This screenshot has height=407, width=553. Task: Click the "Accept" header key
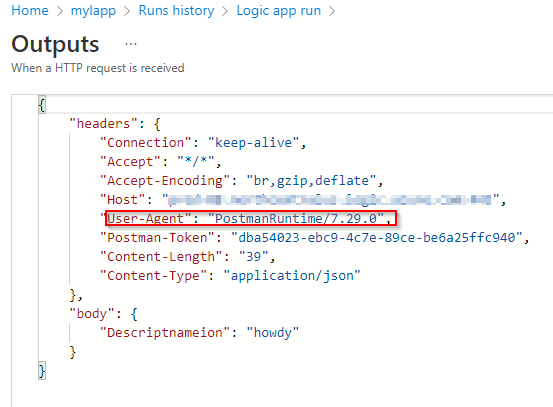pyautogui.click(x=130, y=162)
